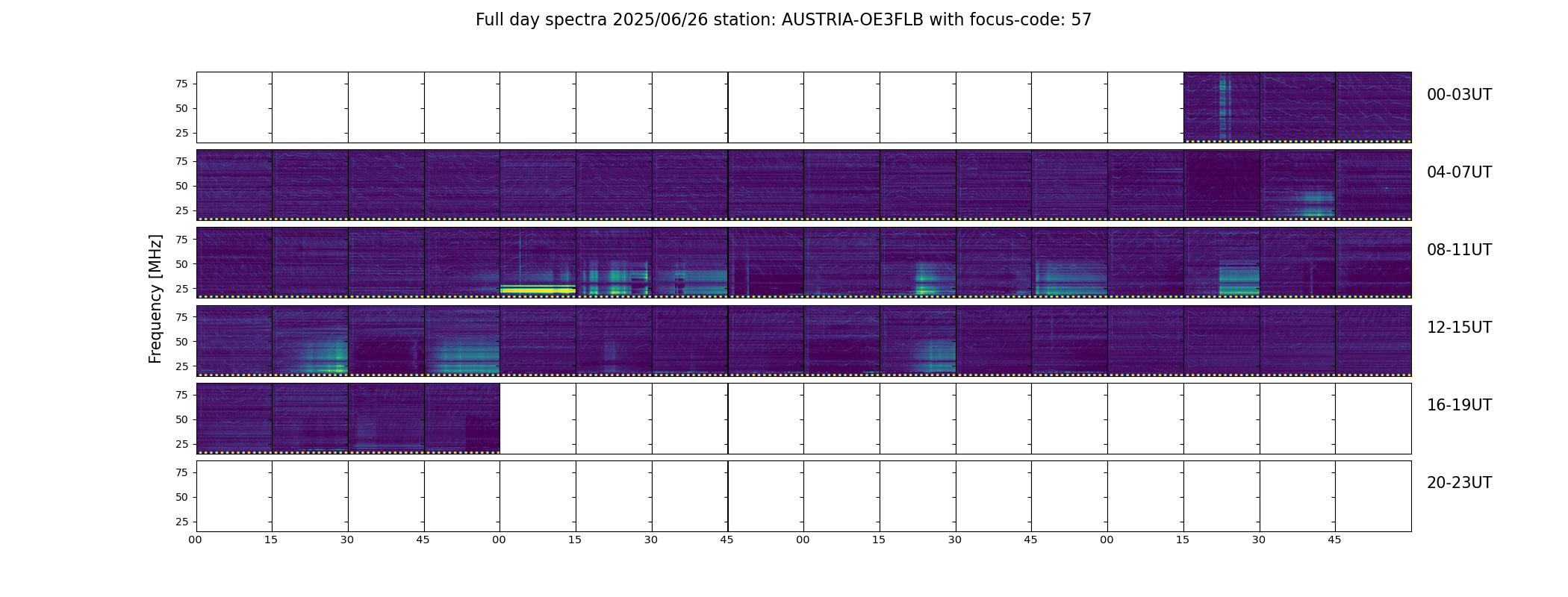Screen dimensions: 1568x597
Task: Open the first colored spectrogram panel in 00-03UT row
Action: [1222, 107]
